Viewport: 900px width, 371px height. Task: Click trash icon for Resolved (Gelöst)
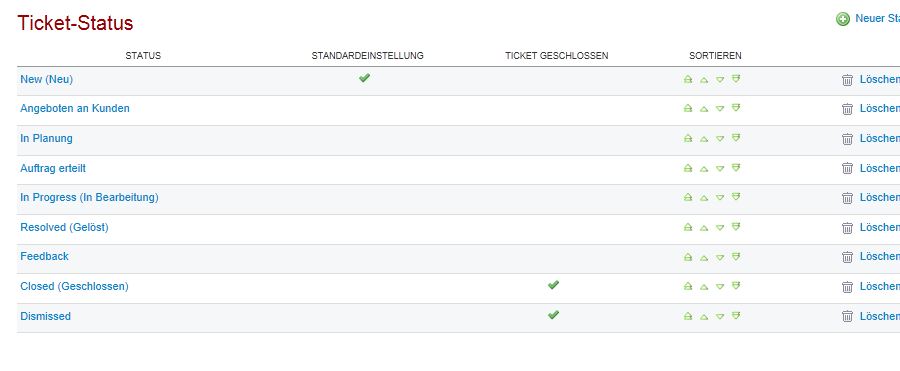[x=847, y=227]
